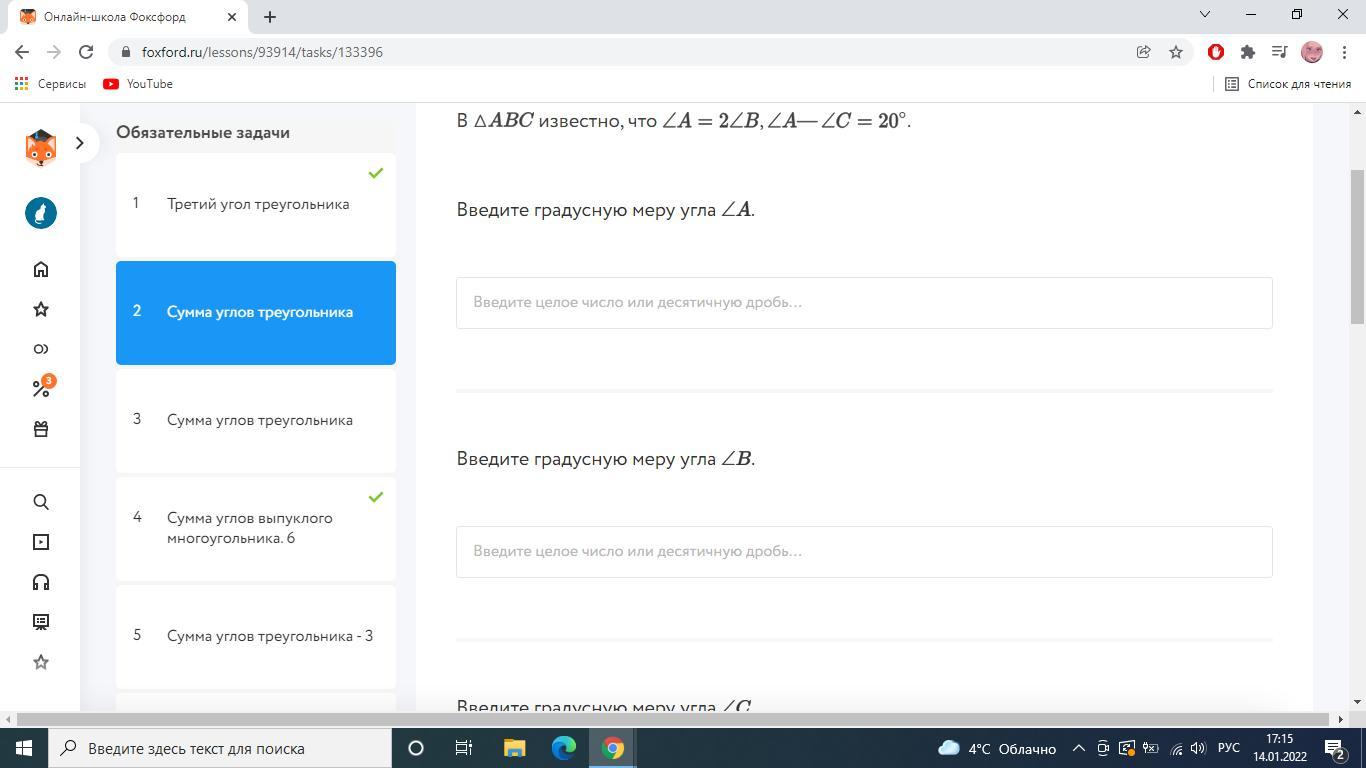Open the extensions puzzle icon

click(x=1248, y=52)
